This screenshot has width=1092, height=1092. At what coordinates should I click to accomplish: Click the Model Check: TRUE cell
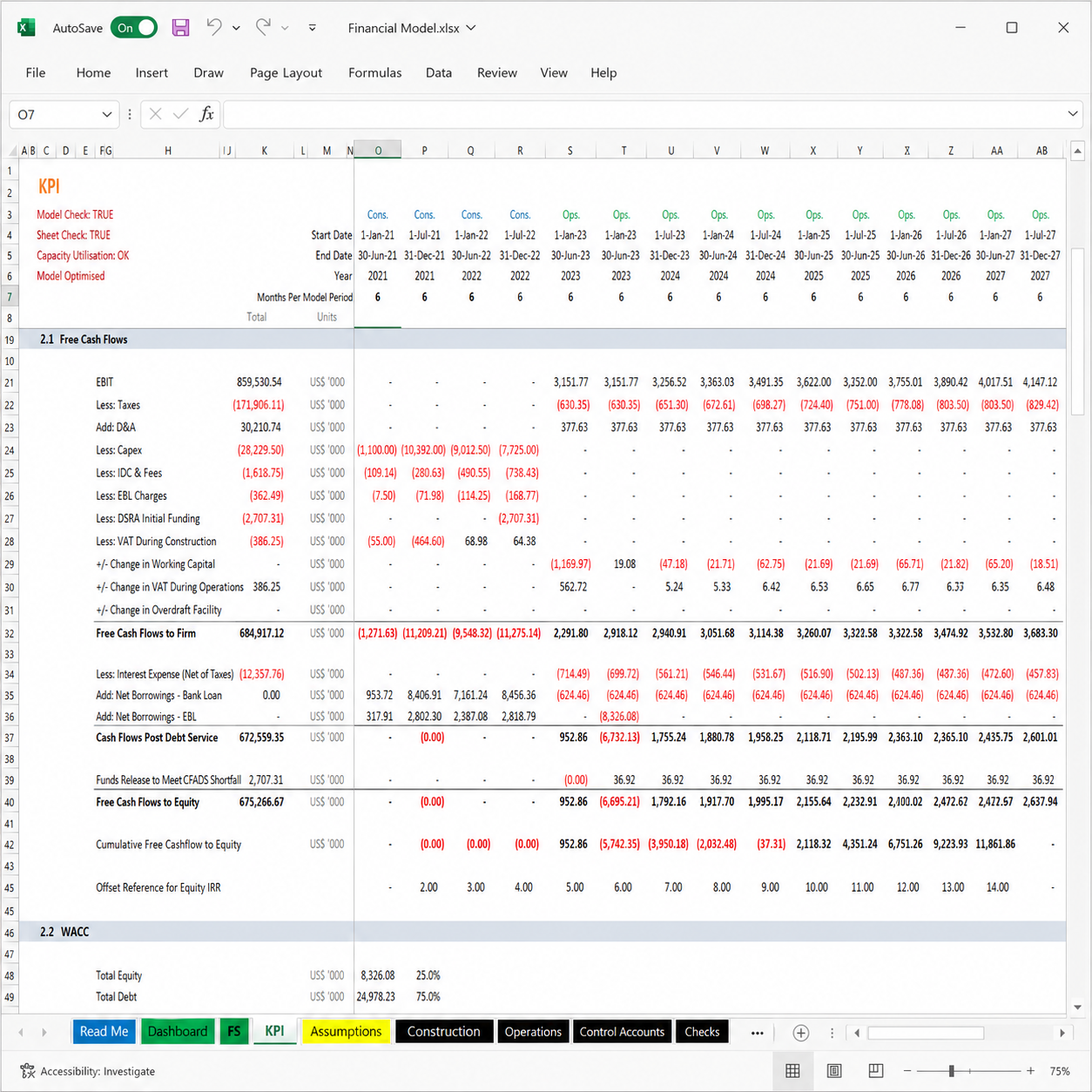pyautogui.click(x=75, y=214)
